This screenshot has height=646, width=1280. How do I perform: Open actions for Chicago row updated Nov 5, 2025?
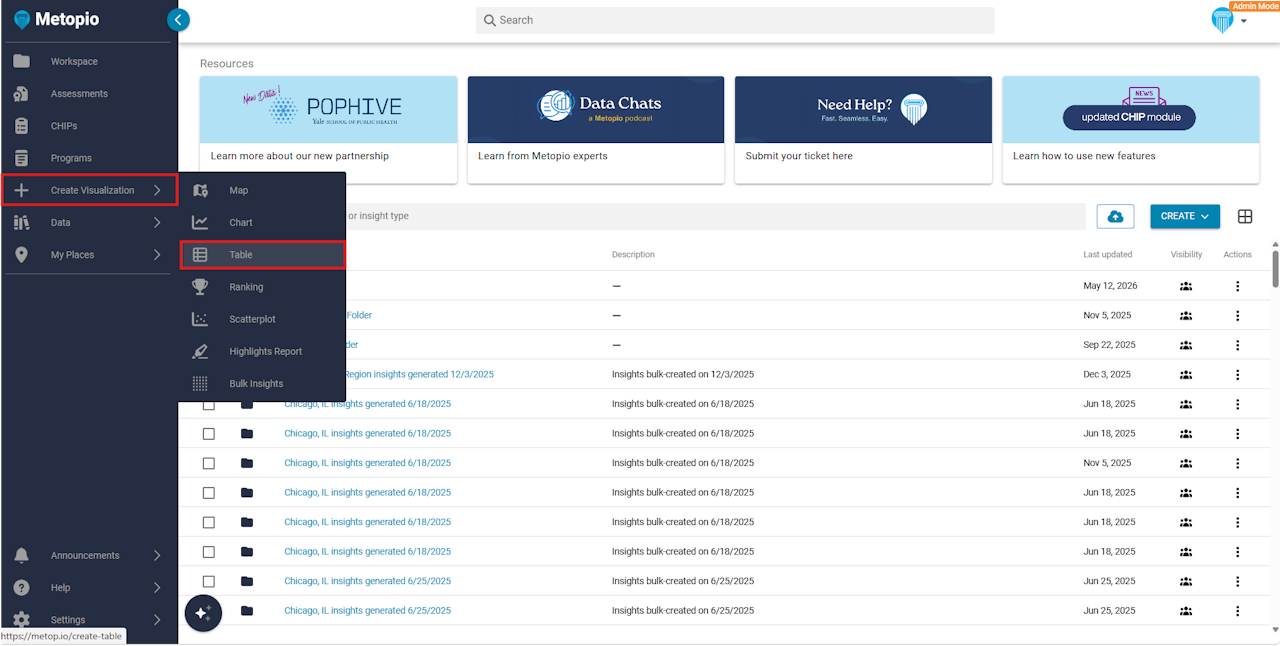coord(1237,463)
